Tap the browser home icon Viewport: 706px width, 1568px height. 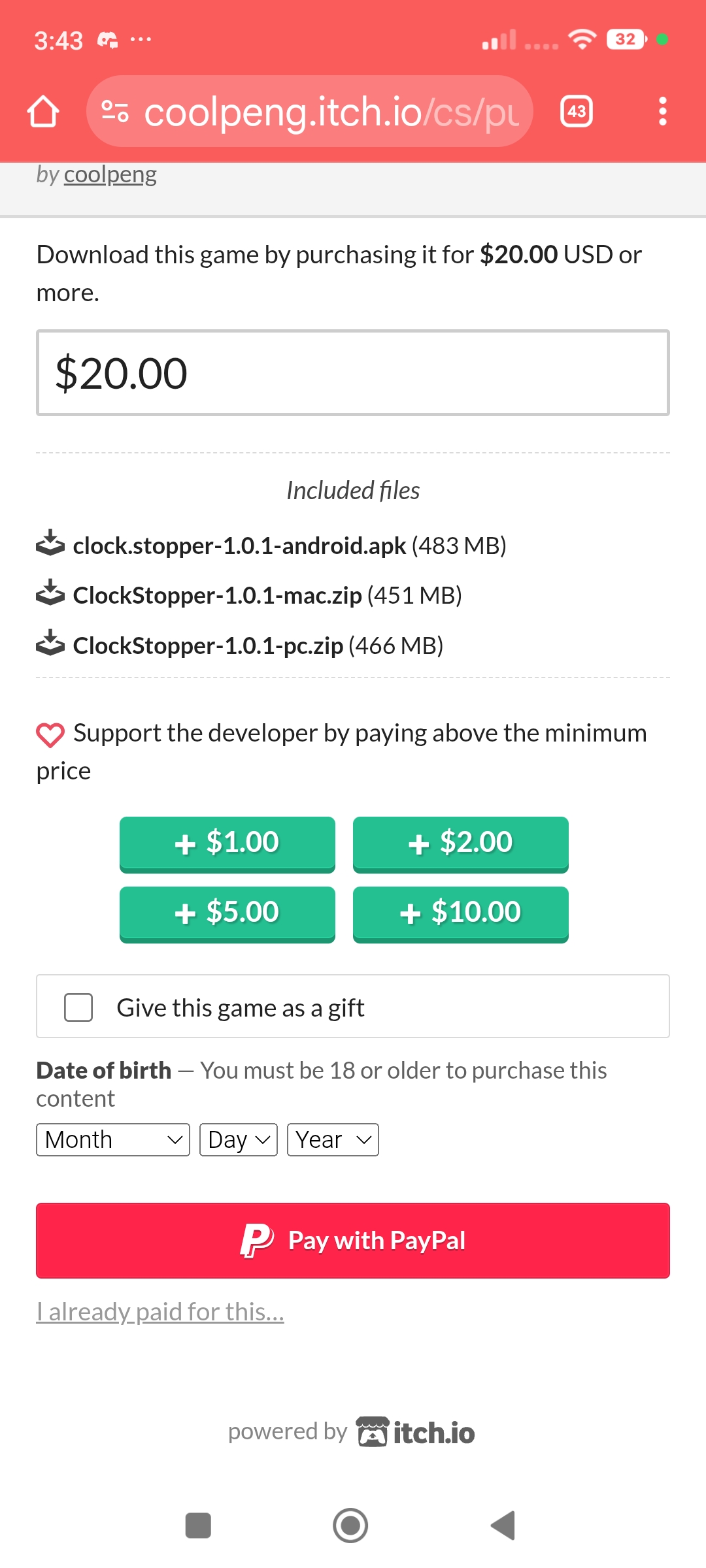pyautogui.click(x=43, y=112)
